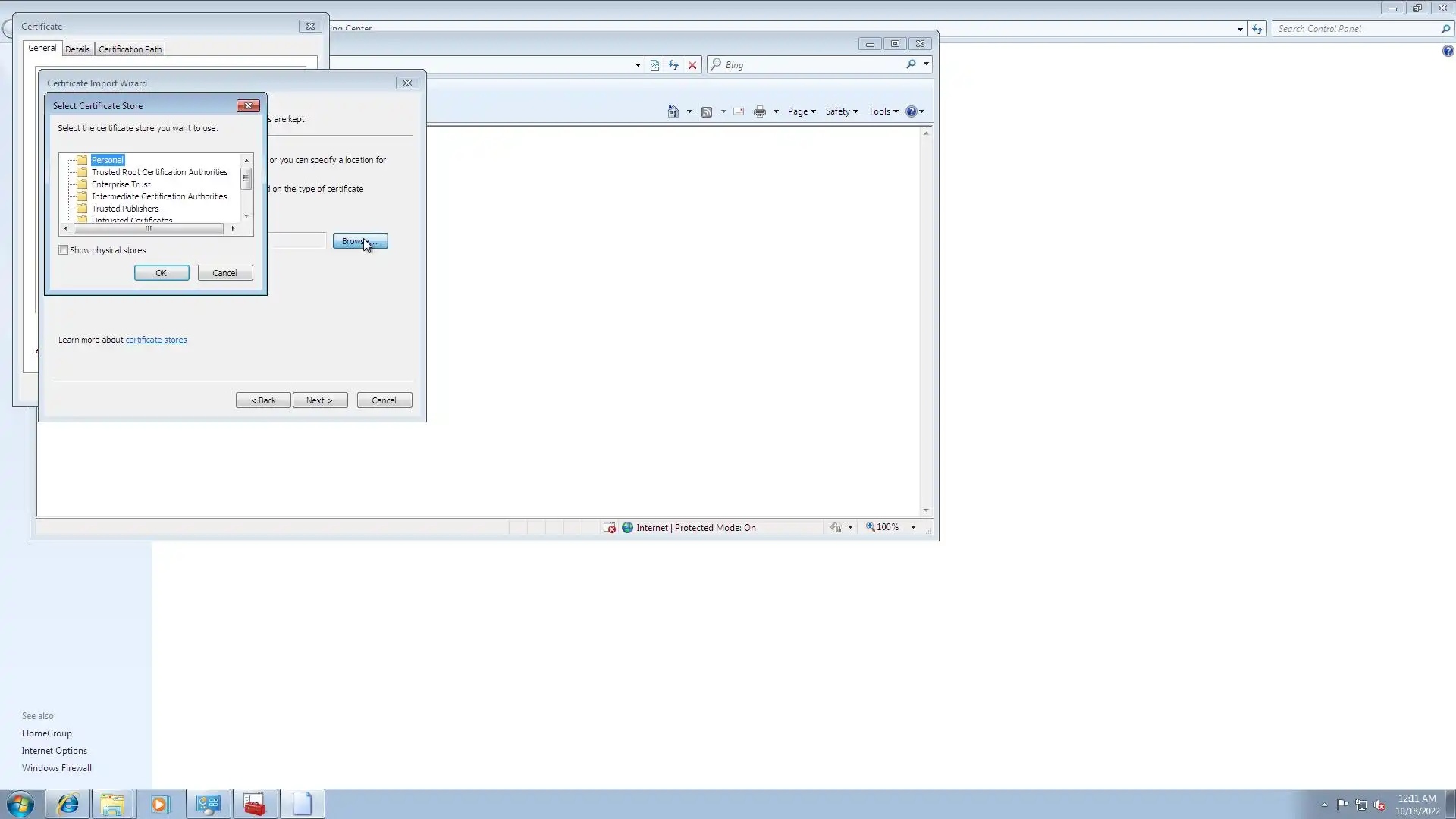Expand the zoom level 100% dropdown
The image size is (1456, 819).
[913, 527]
